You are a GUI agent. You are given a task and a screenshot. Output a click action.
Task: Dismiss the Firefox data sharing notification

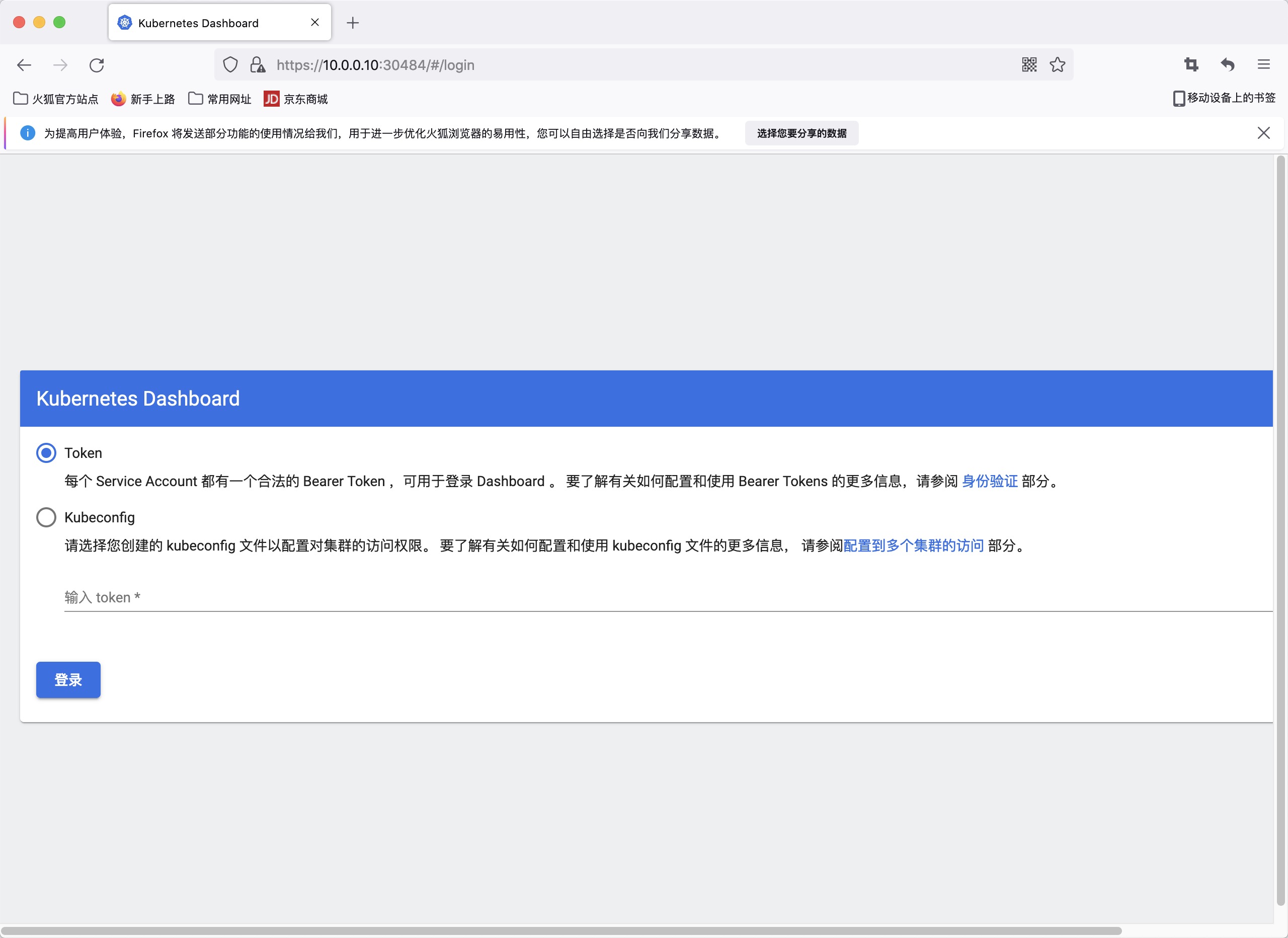click(x=1263, y=133)
